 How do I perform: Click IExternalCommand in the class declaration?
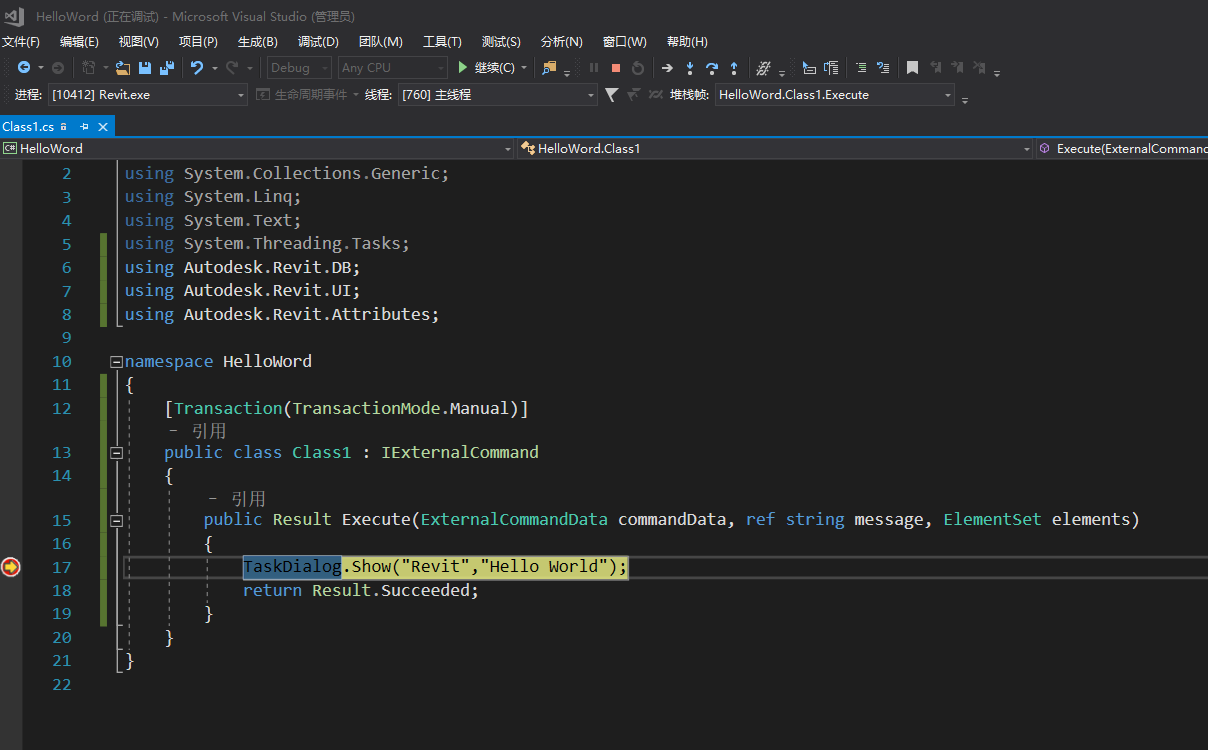pos(460,453)
